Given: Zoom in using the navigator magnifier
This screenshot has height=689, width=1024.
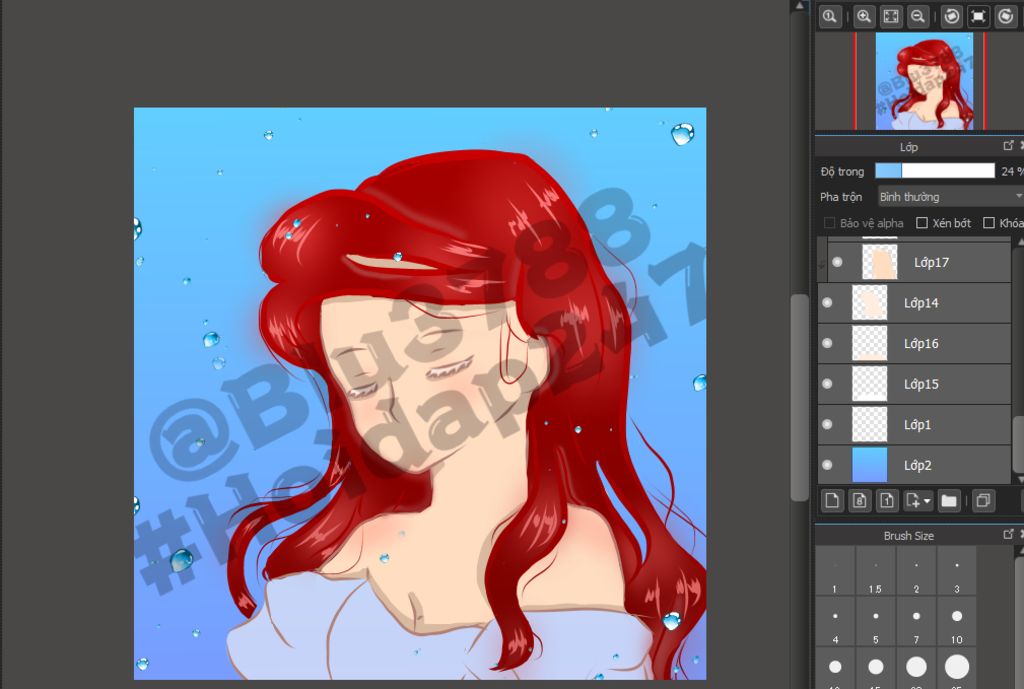Looking at the screenshot, I should pyautogui.click(x=863, y=16).
